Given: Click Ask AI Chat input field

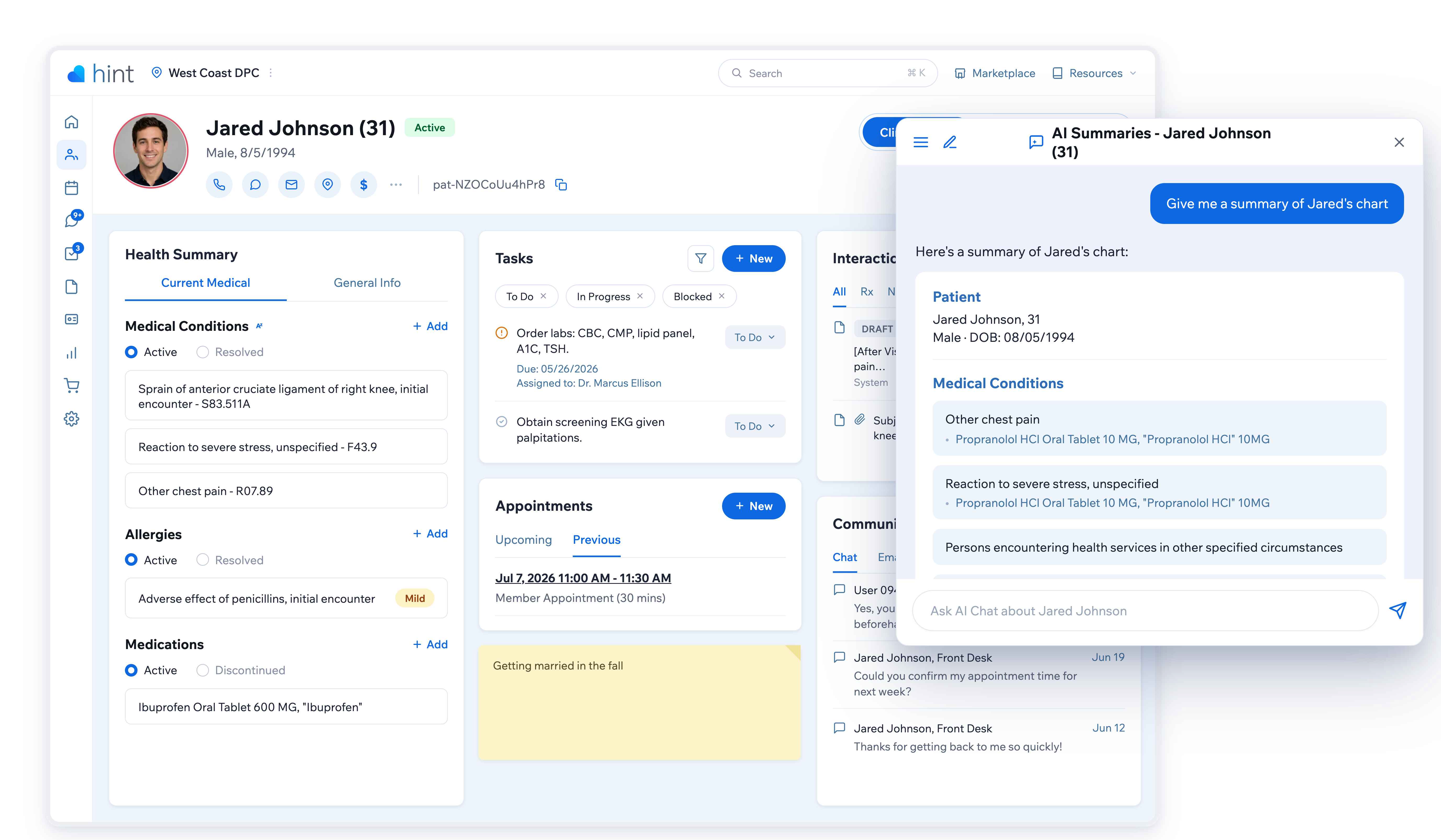Looking at the screenshot, I should [1145, 611].
